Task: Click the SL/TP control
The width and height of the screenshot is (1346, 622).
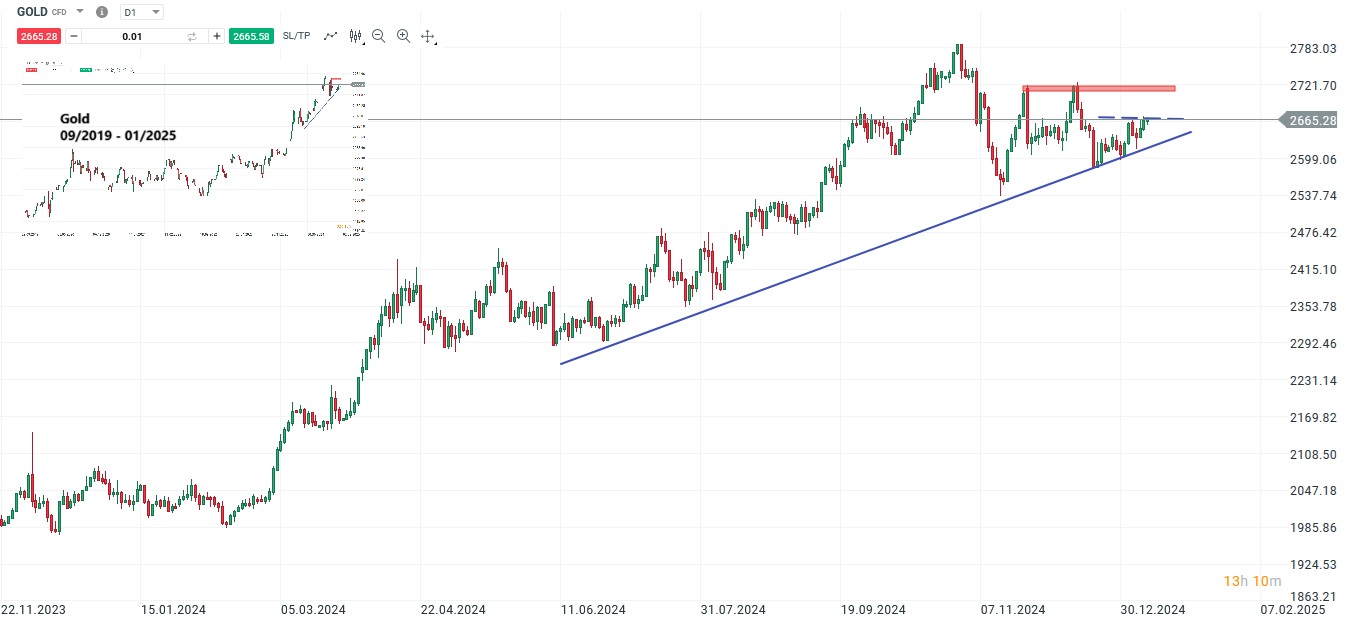Action: pos(296,36)
